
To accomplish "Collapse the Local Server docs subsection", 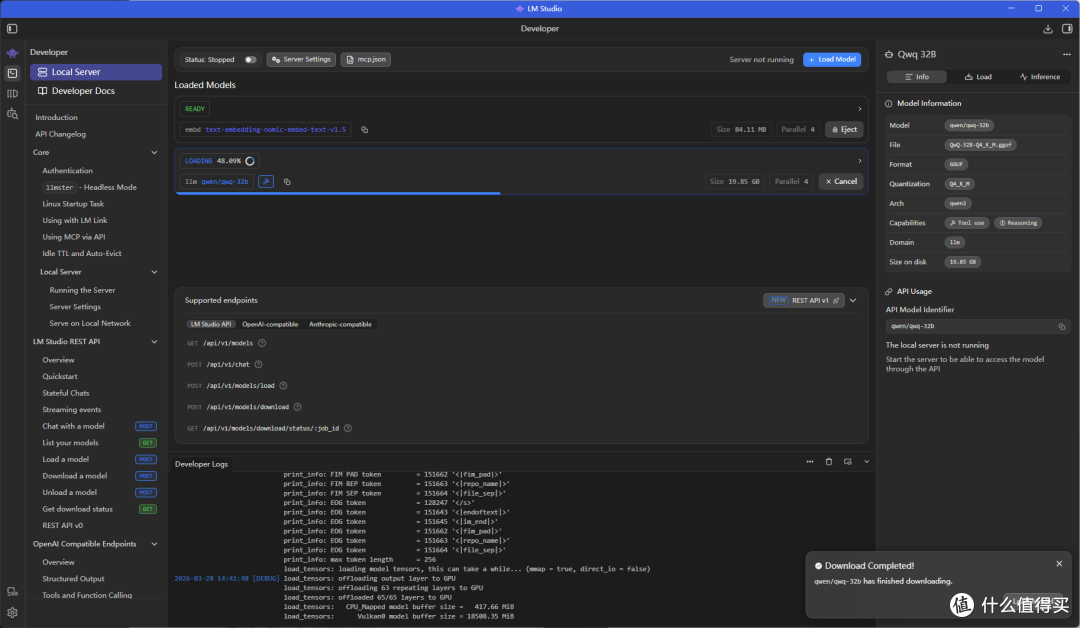I will tap(154, 272).
